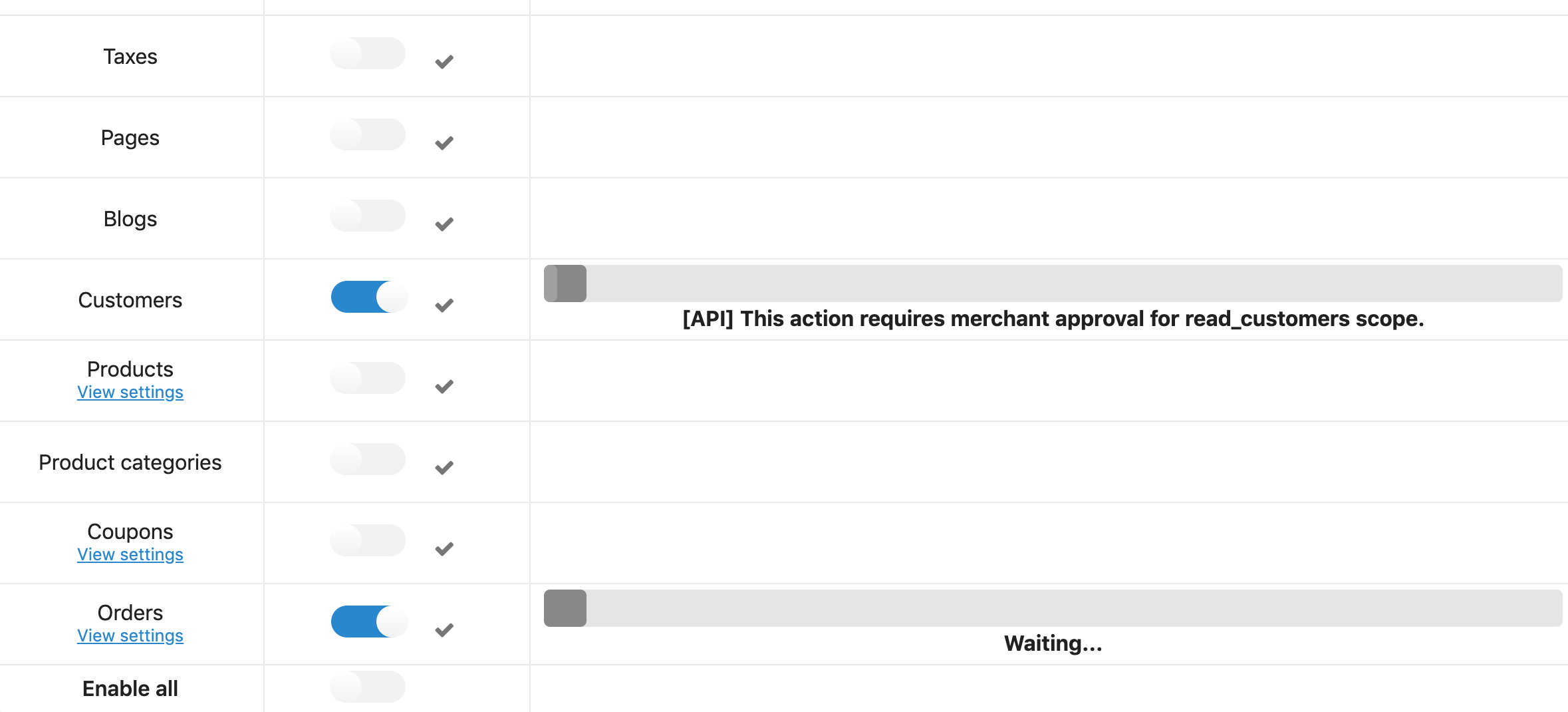Click the checkmark icon beside Pages toggle

click(444, 143)
